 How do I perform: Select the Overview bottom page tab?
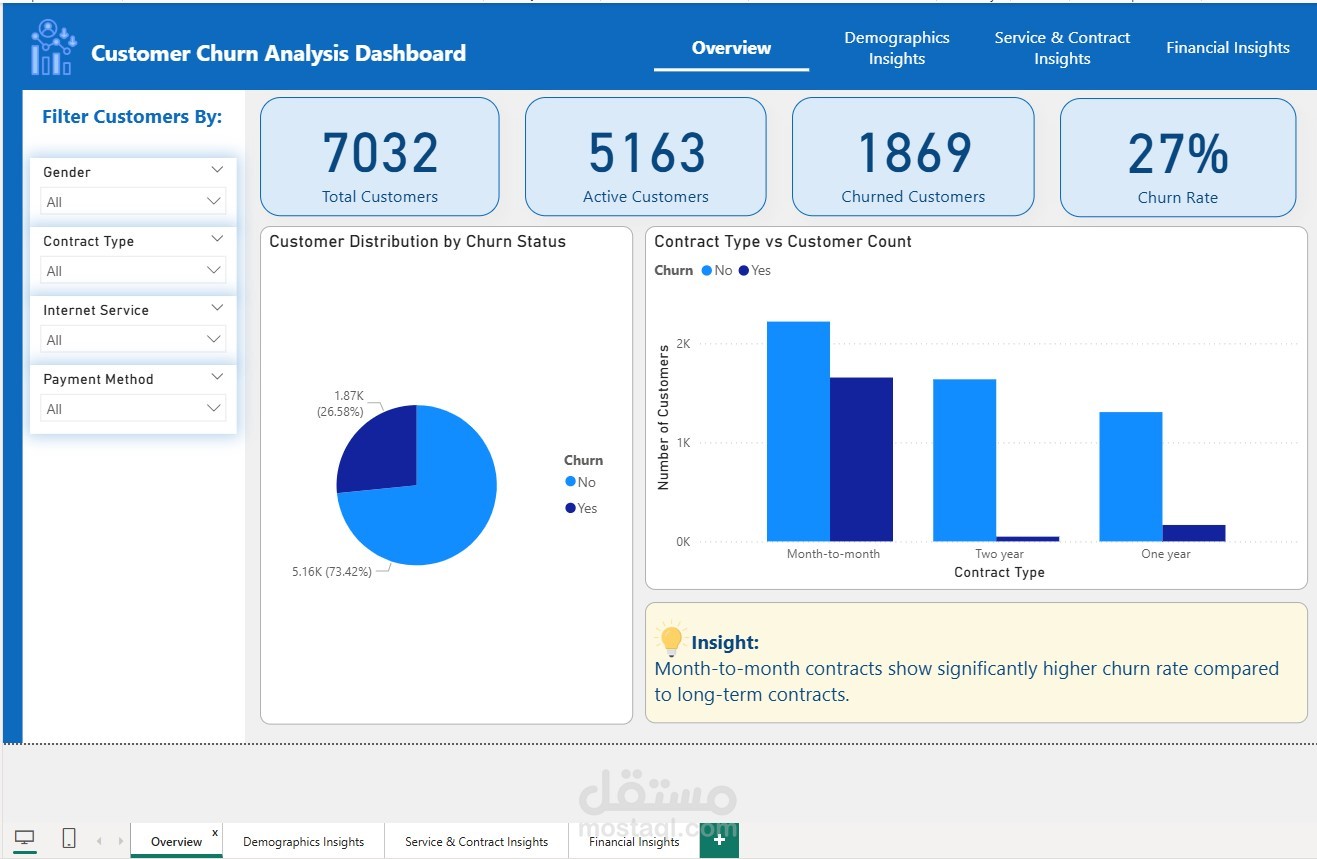tap(176, 841)
